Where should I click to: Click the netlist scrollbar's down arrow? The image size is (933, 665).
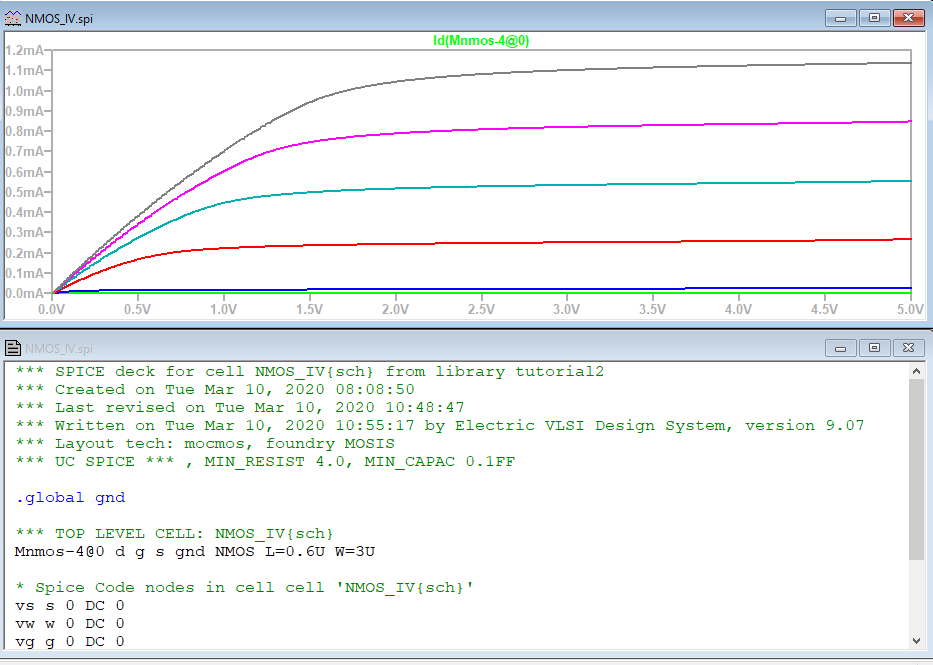[917, 640]
